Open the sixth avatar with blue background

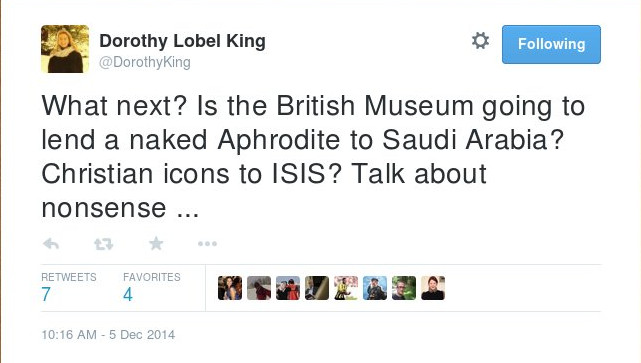[375, 288]
